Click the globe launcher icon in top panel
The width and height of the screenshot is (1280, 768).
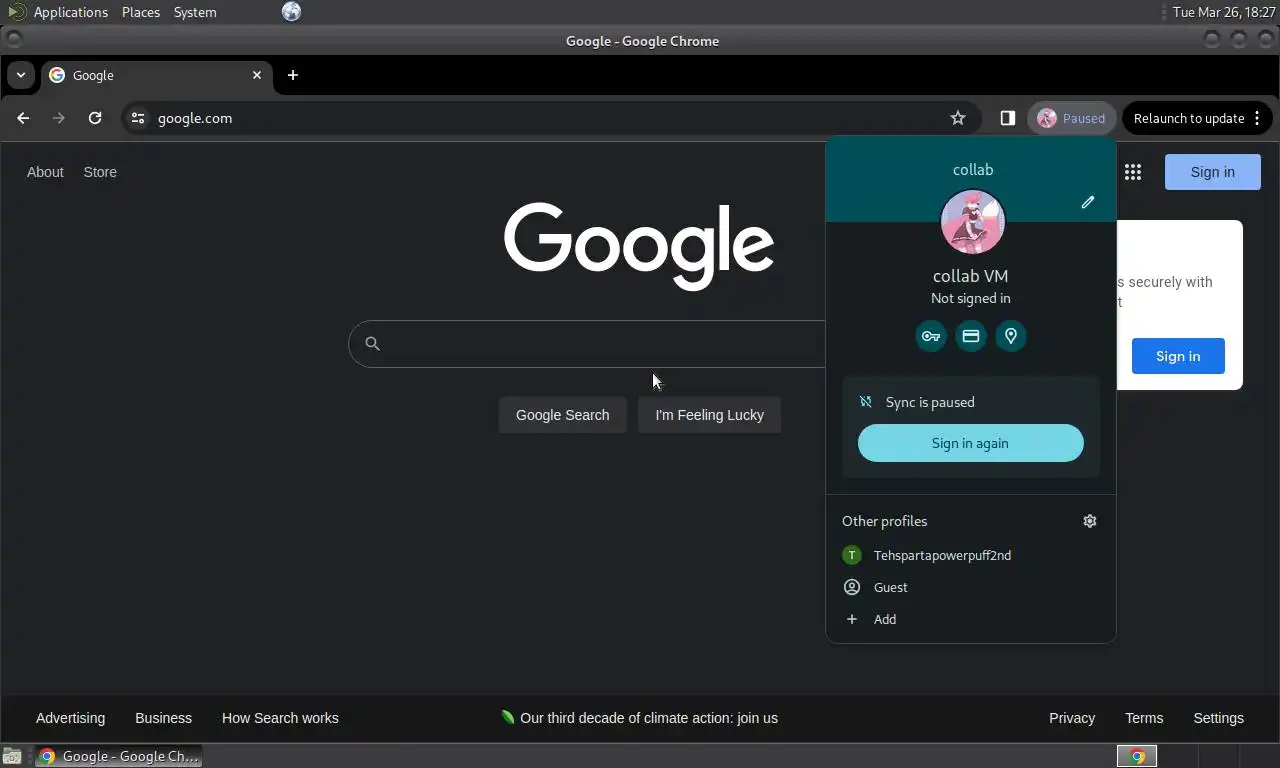pos(291,12)
